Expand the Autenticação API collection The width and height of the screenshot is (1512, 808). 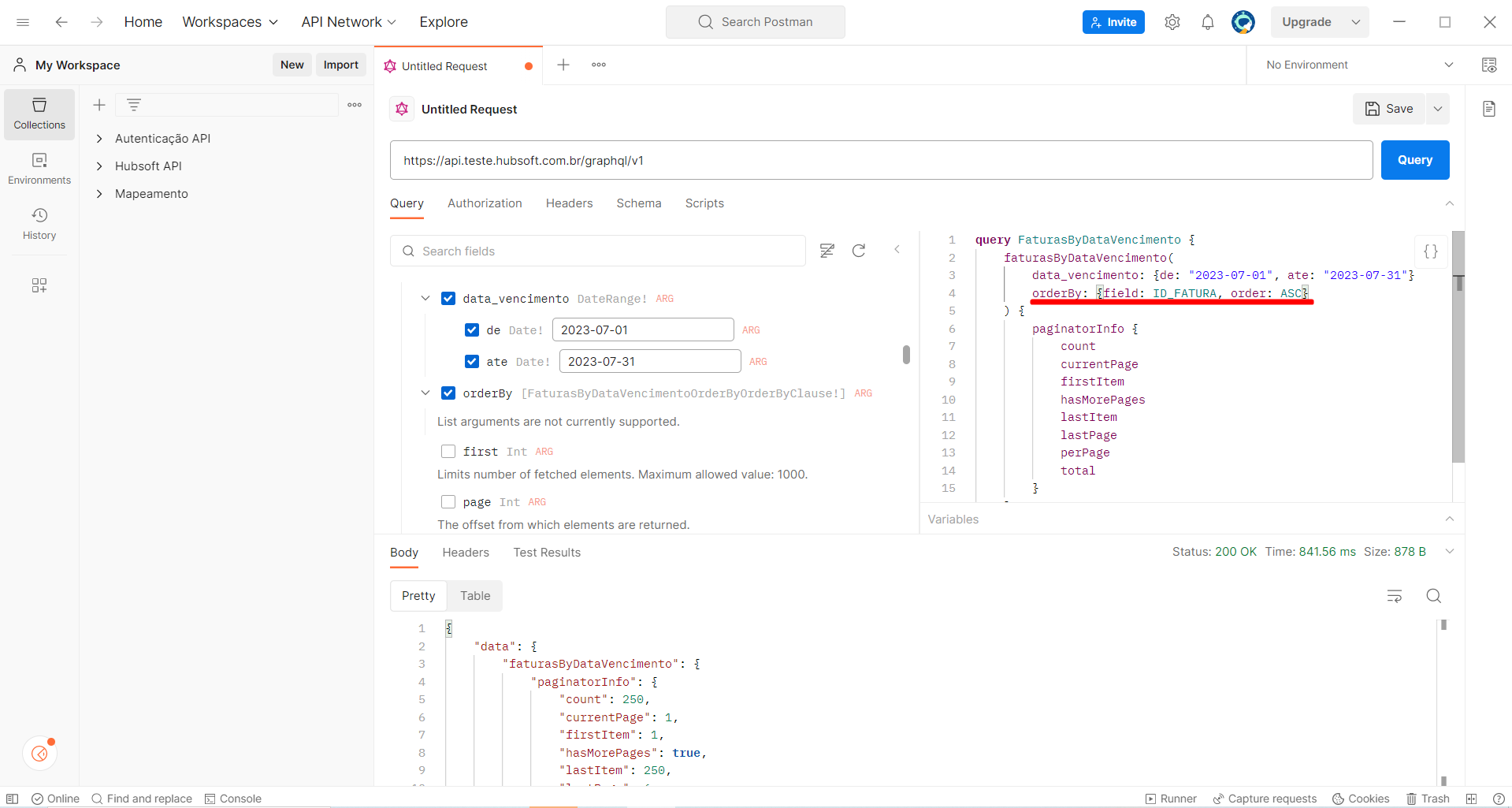point(99,139)
